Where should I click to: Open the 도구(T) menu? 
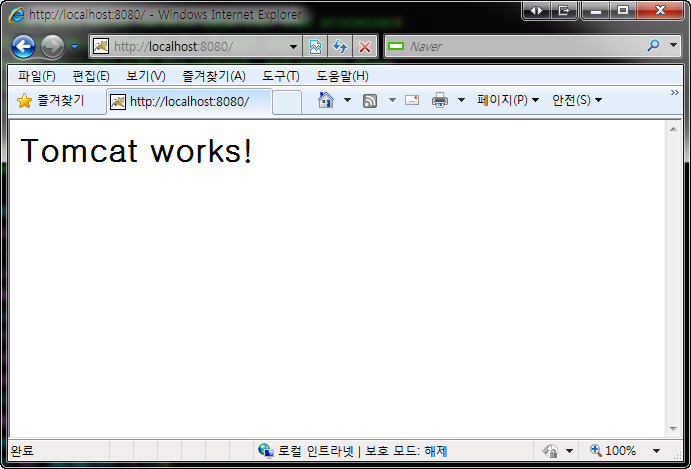coord(281,76)
